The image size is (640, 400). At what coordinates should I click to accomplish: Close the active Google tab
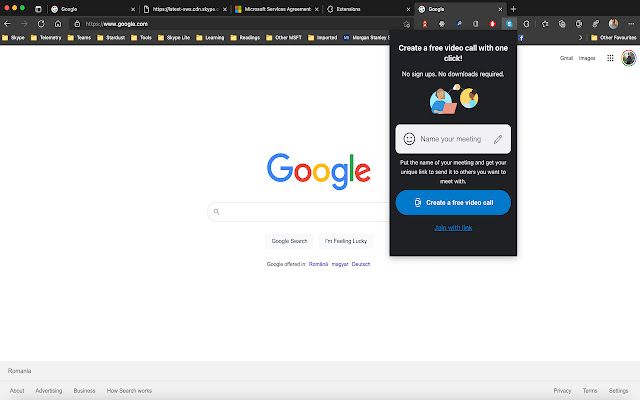click(x=500, y=9)
